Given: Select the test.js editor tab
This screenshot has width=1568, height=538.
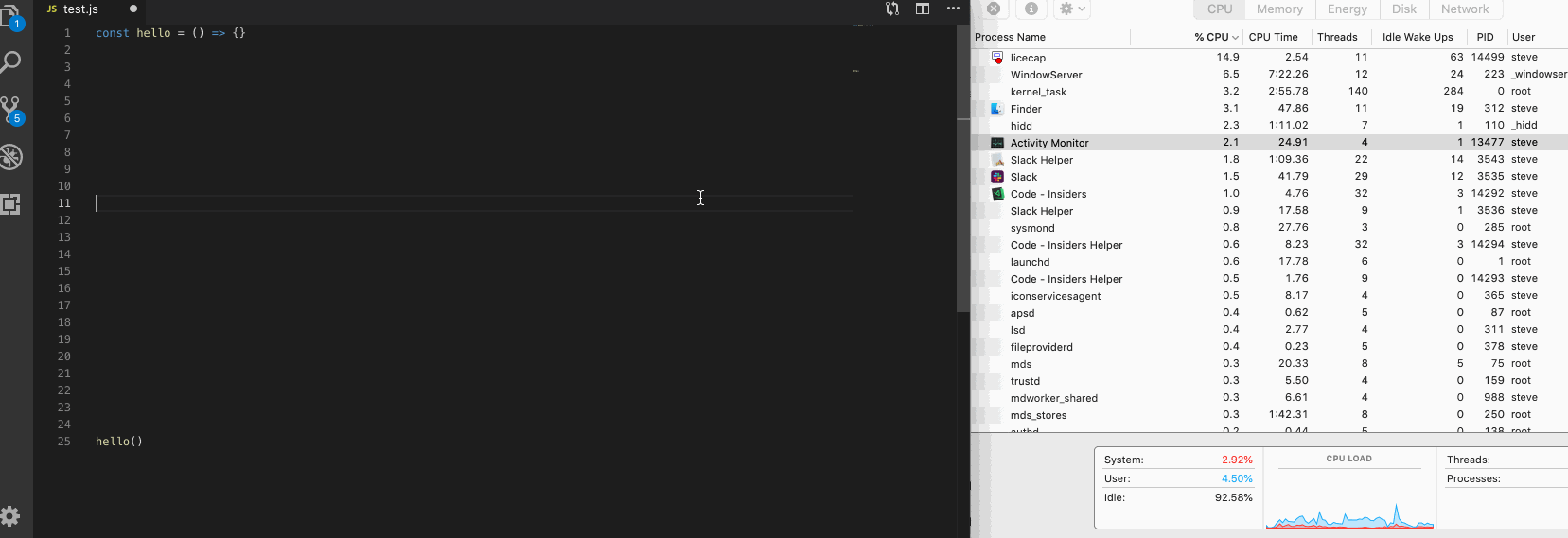Looking at the screenshot, I should tap(80, 9).
